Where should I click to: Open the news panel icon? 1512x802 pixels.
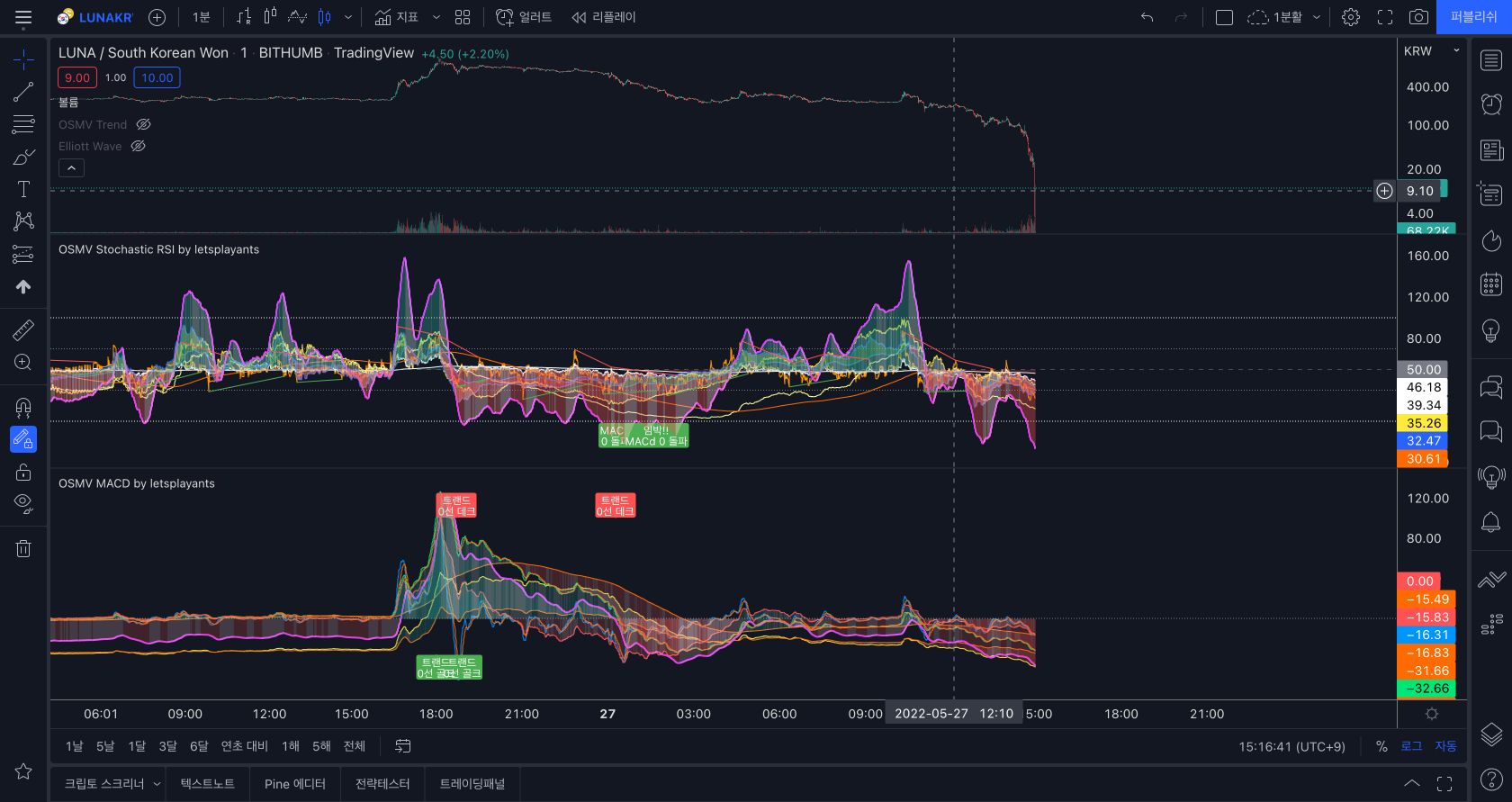pyautogui.click(x=1491, y=149)
